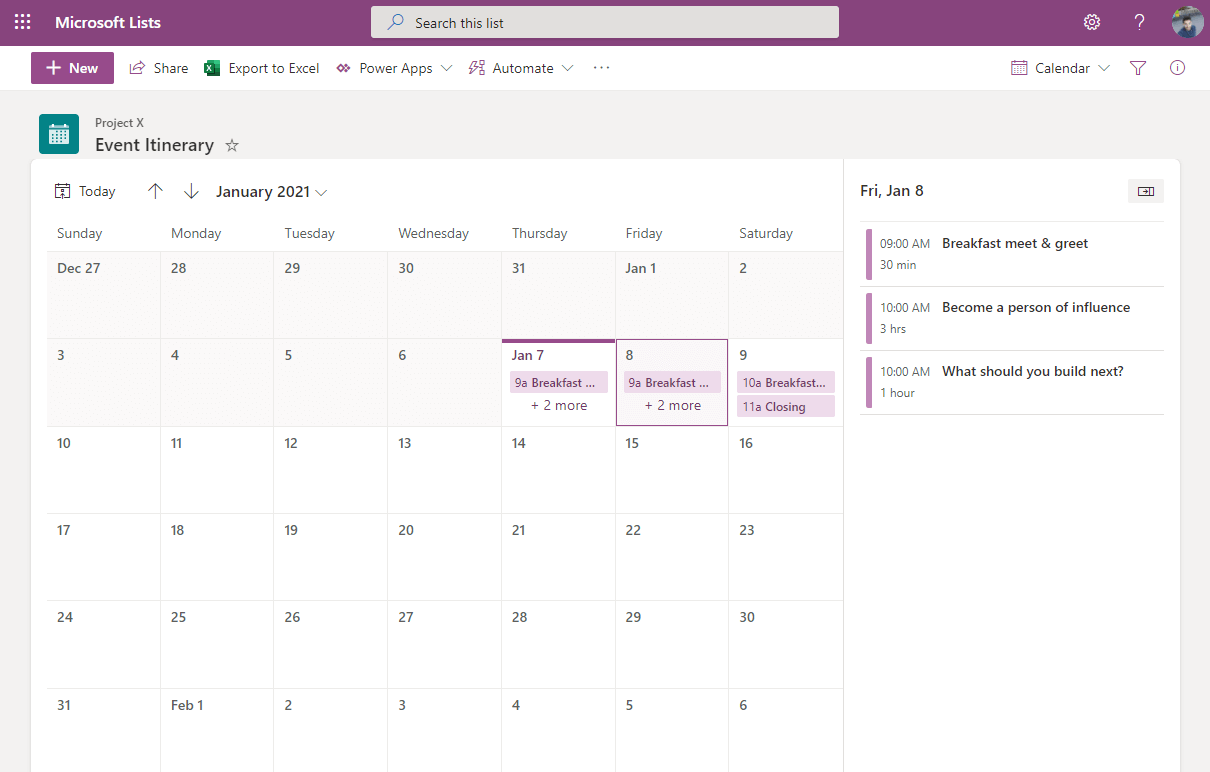Viewport: 1210px width, 772px height.
Task: Create an item with the New button
Action: [71, 67]
